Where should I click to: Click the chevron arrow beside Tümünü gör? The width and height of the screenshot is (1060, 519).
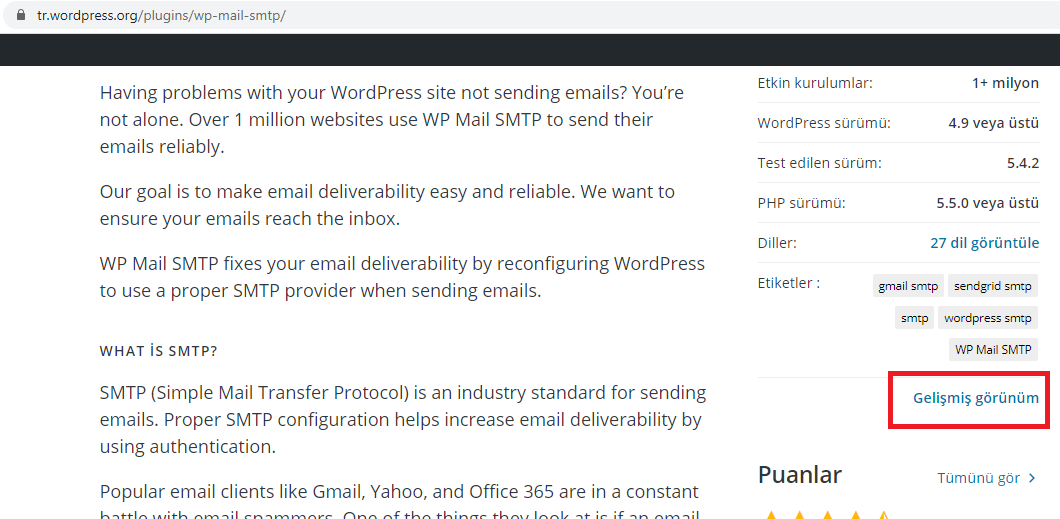coord(1032,478)
